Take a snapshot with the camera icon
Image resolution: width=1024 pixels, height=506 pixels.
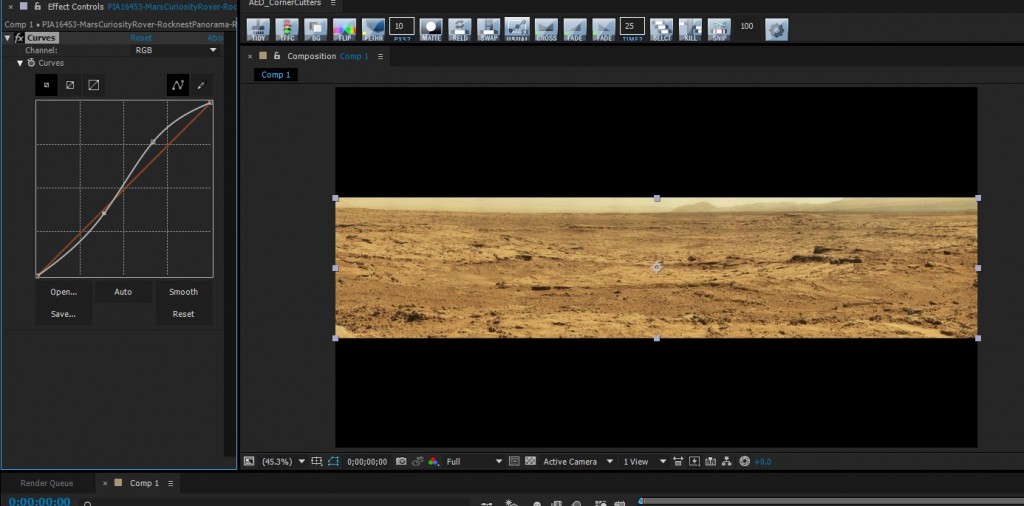click(401, 461)
